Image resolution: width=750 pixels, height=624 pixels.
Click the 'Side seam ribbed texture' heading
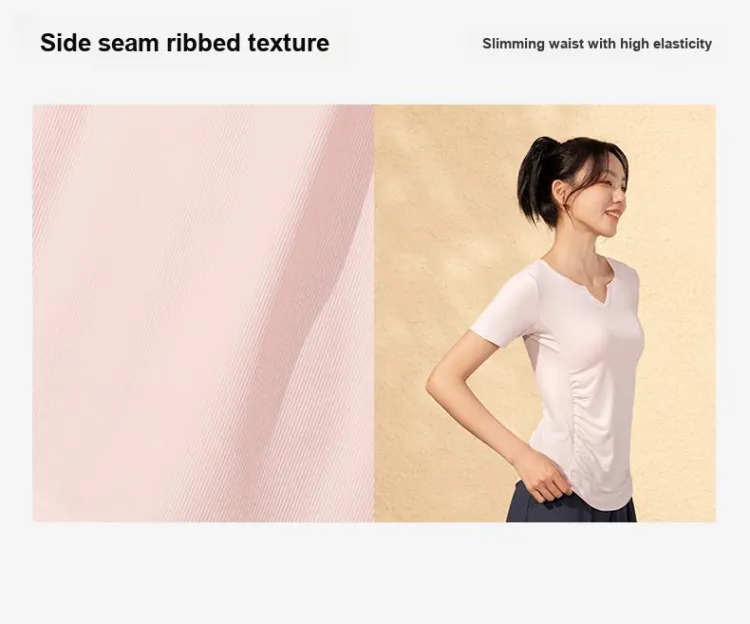coord(185,43)
